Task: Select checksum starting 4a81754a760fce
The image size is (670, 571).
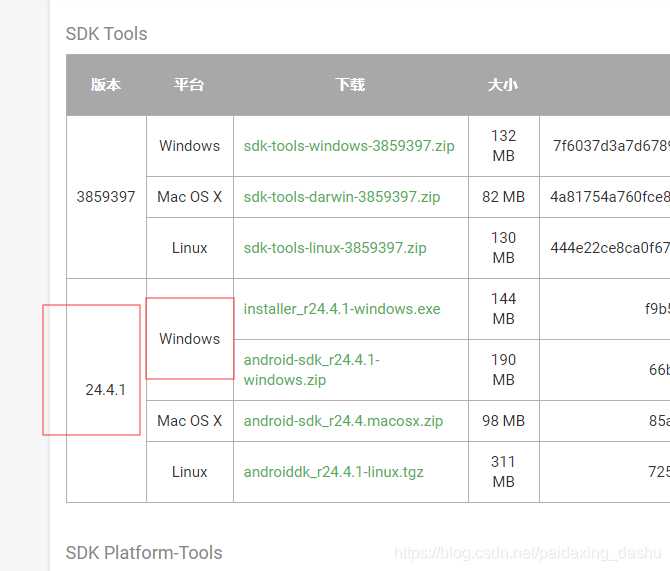Action: click(x=610, y=197)
